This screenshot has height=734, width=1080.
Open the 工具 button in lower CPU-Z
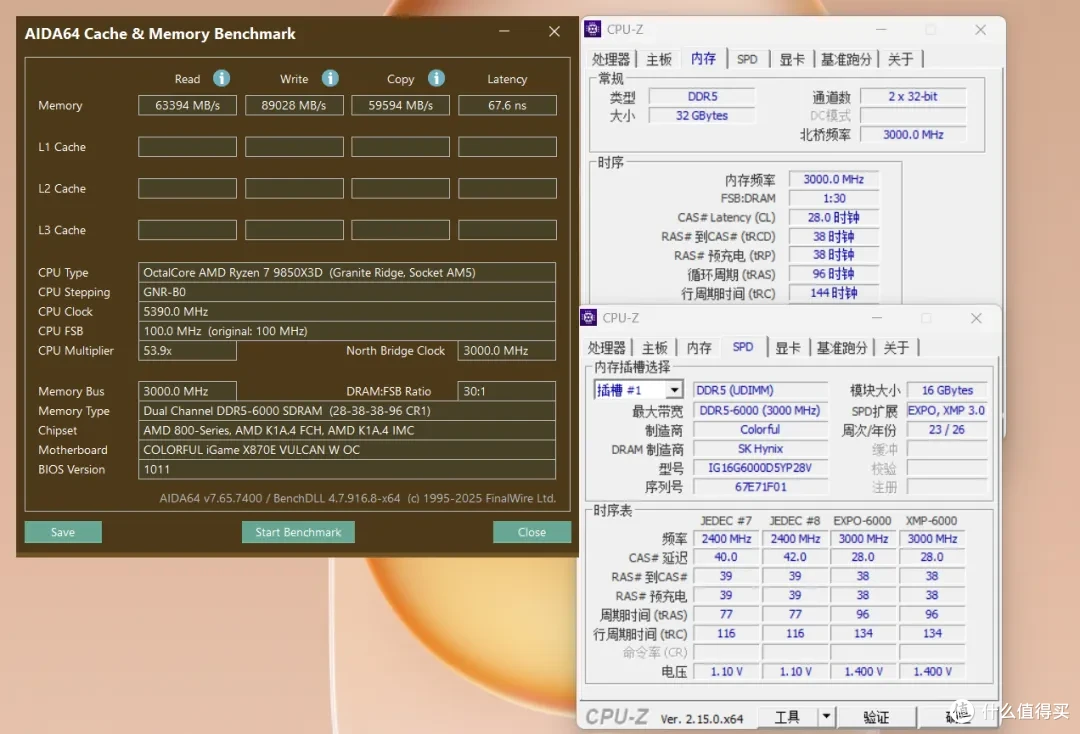coord(787,717)
